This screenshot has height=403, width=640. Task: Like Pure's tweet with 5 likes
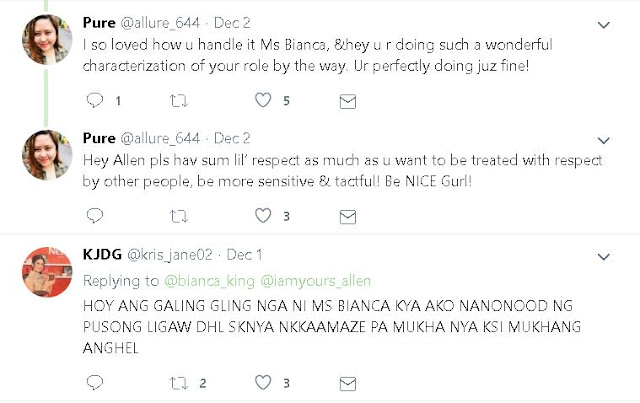click(x=263, y=101)
